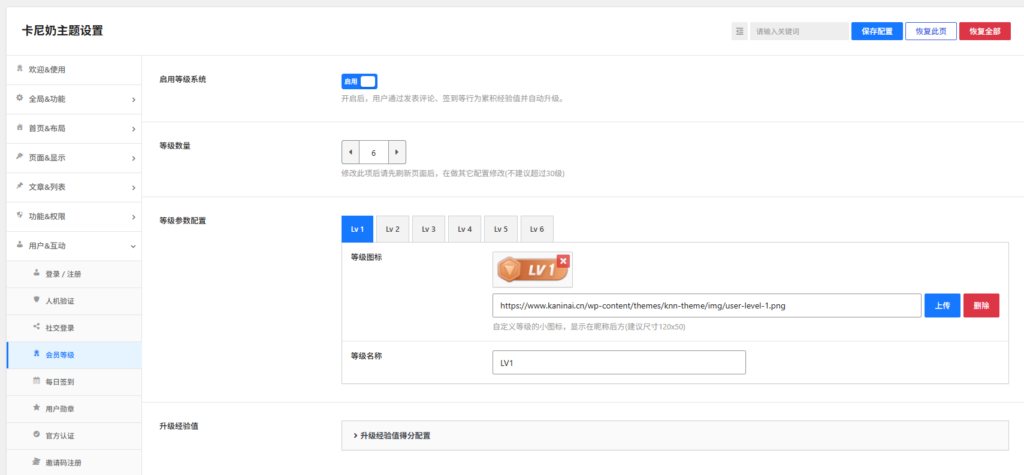Click the red 恢复全部 button
This screenshot has width=1024, height=475.
pos(985,31)
